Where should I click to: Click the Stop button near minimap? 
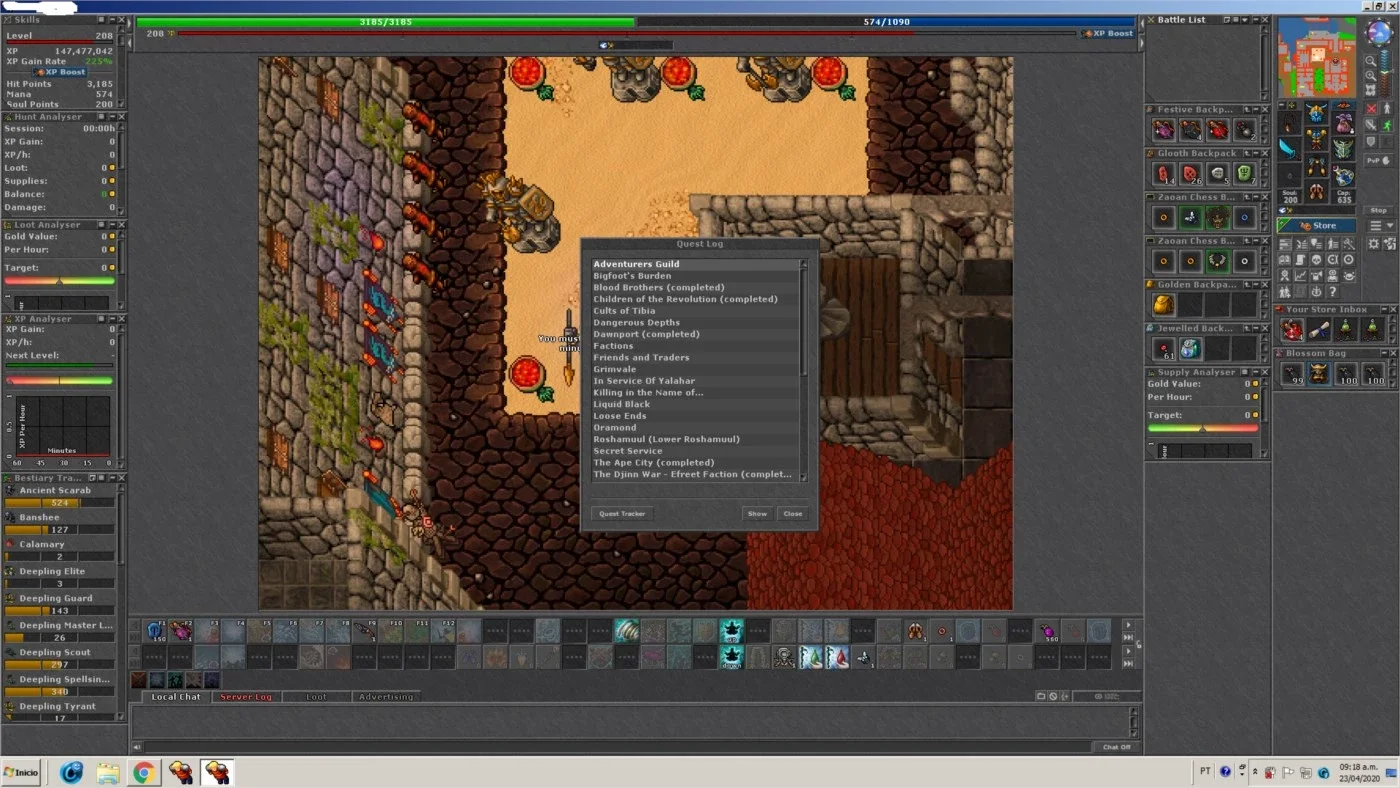coord(1379,210)
